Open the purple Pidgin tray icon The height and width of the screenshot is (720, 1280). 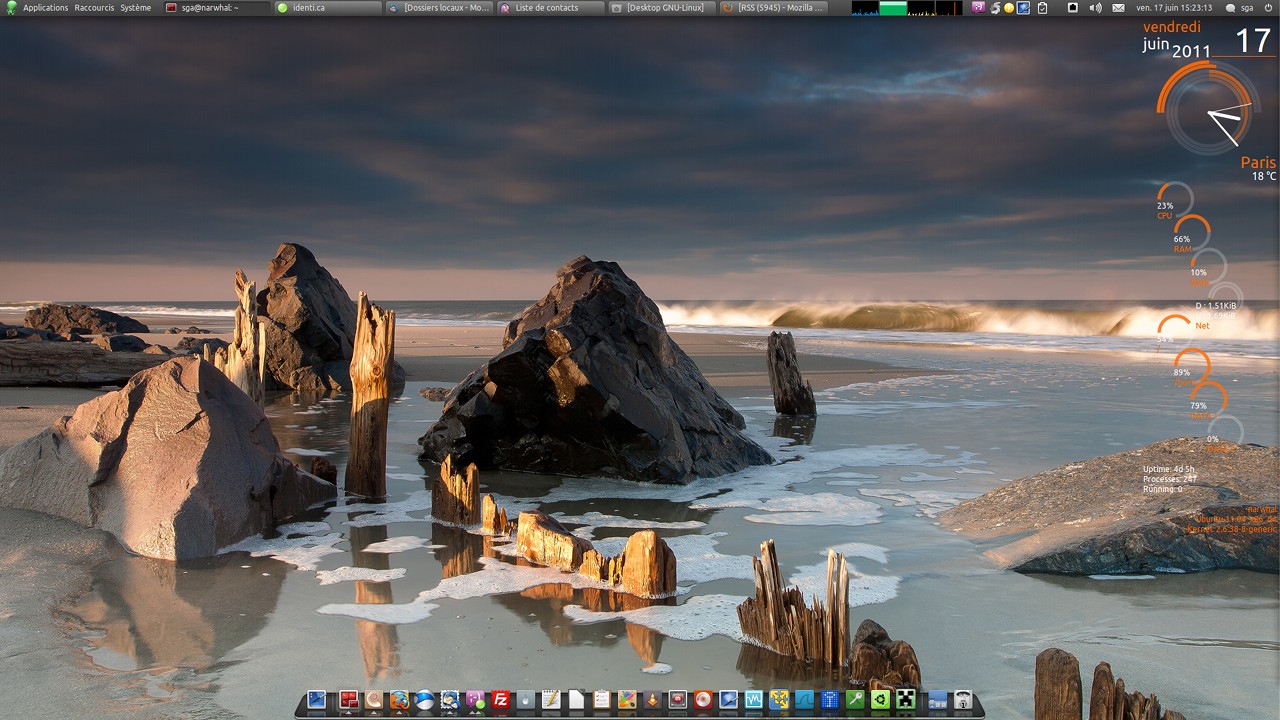click(x=978, y=7)
